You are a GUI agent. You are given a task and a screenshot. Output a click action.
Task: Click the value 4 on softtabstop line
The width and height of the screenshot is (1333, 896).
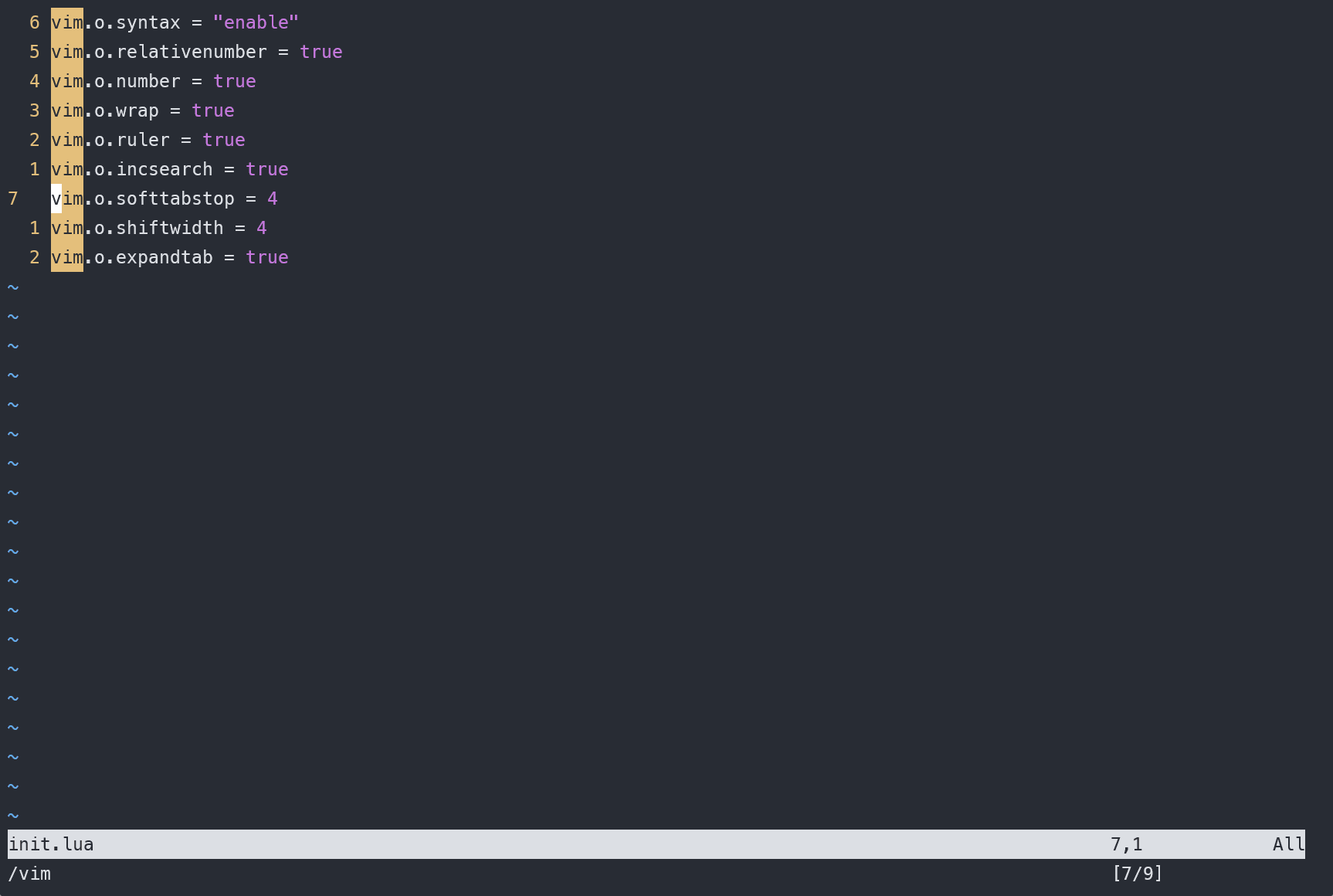click(273, 199)
